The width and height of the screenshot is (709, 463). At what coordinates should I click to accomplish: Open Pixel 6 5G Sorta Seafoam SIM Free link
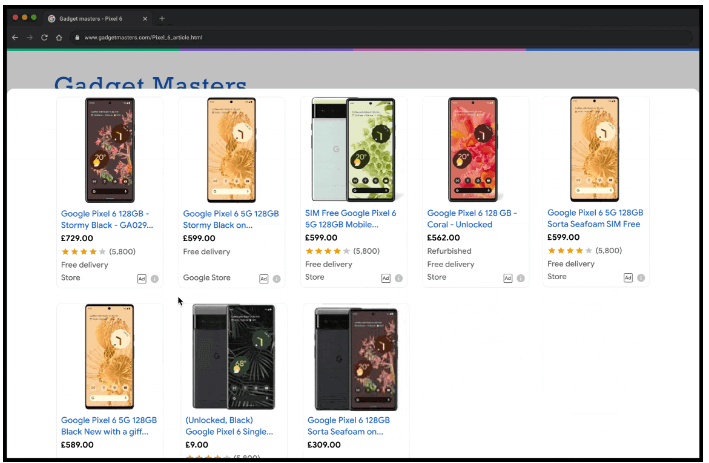(x=595, y=218)
